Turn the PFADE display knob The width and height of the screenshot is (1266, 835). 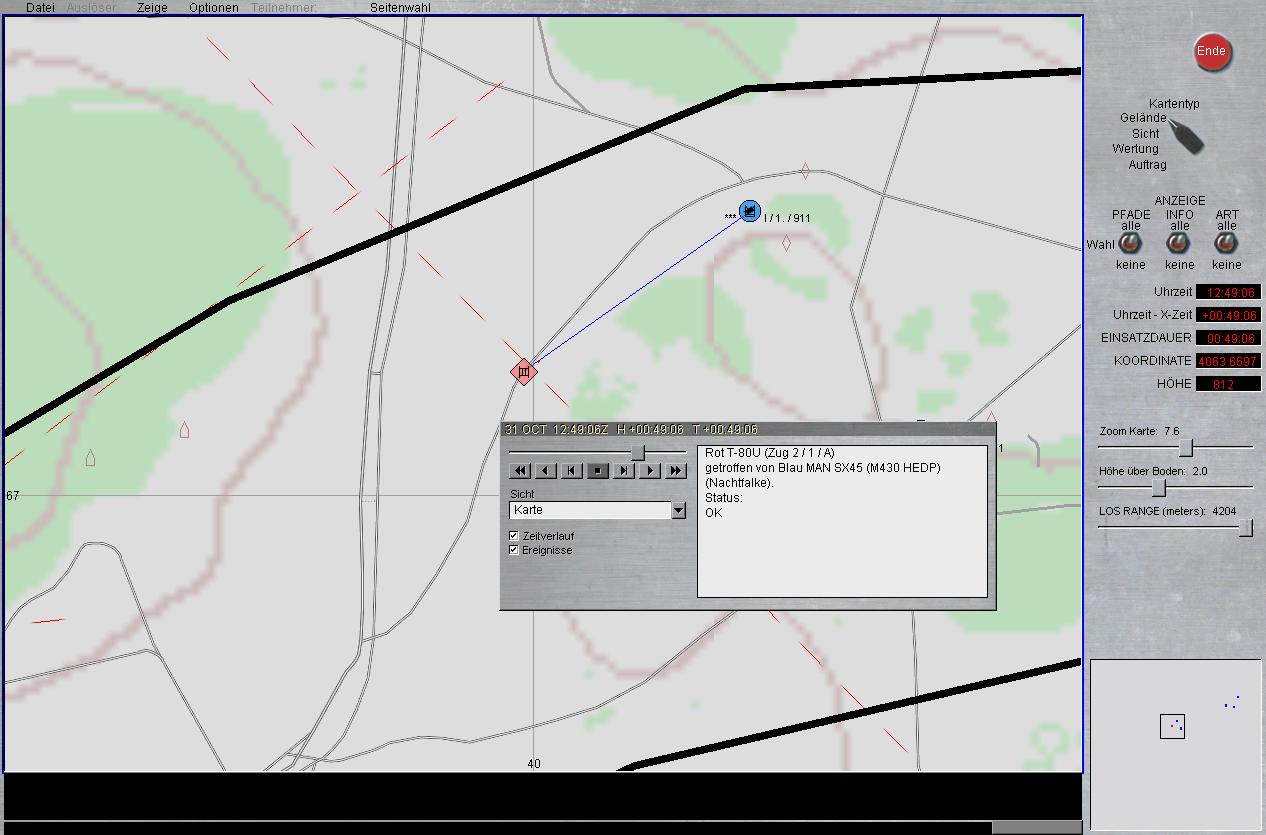[1130, 244]
